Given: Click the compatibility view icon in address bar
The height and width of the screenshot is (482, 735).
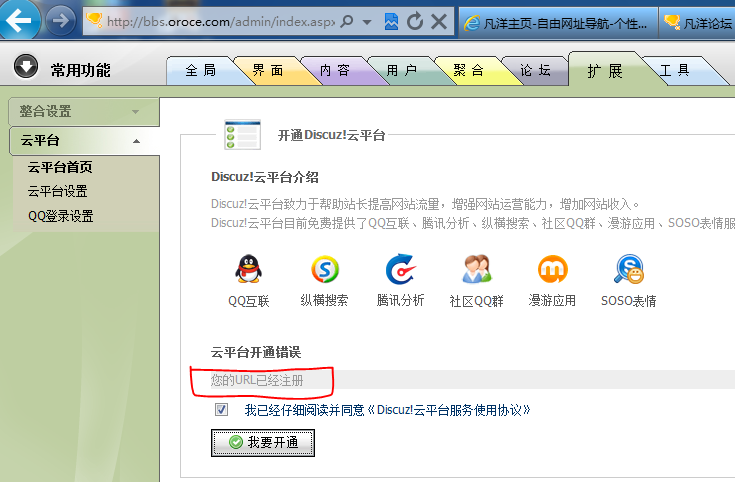Looking at the screenshot, I should 391,21.
